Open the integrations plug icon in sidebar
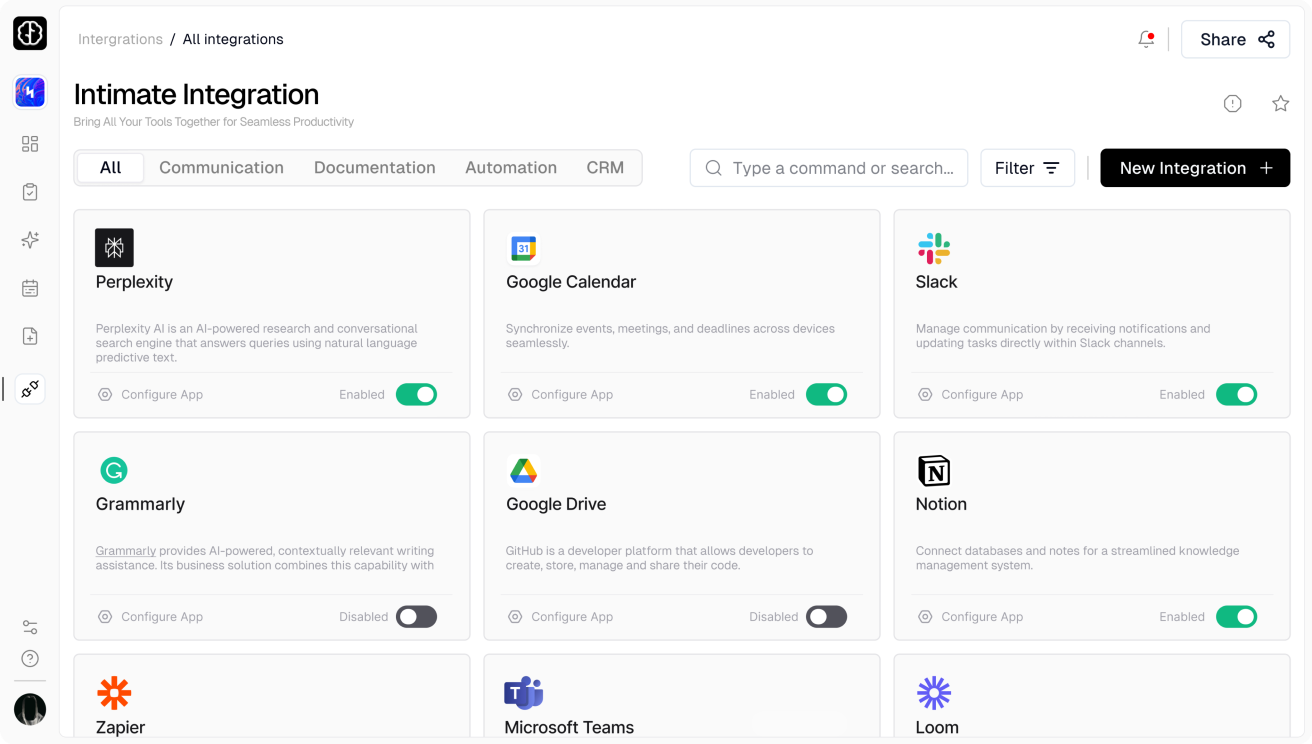 pyautogui.click(x=30, y=388)
